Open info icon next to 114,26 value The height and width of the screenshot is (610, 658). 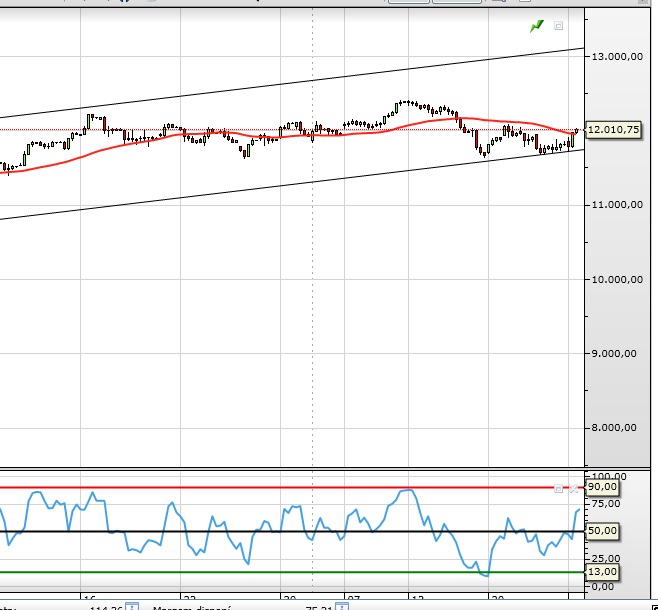132,607
